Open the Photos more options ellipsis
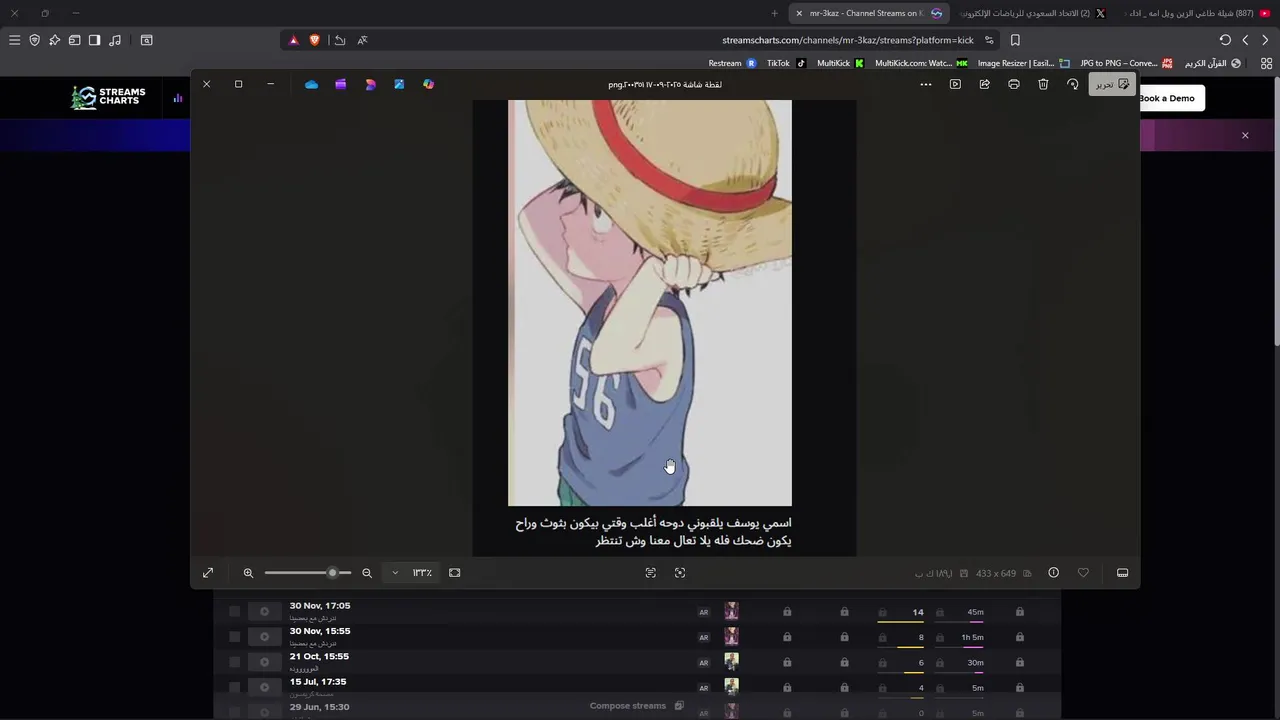 coord(926,84)
